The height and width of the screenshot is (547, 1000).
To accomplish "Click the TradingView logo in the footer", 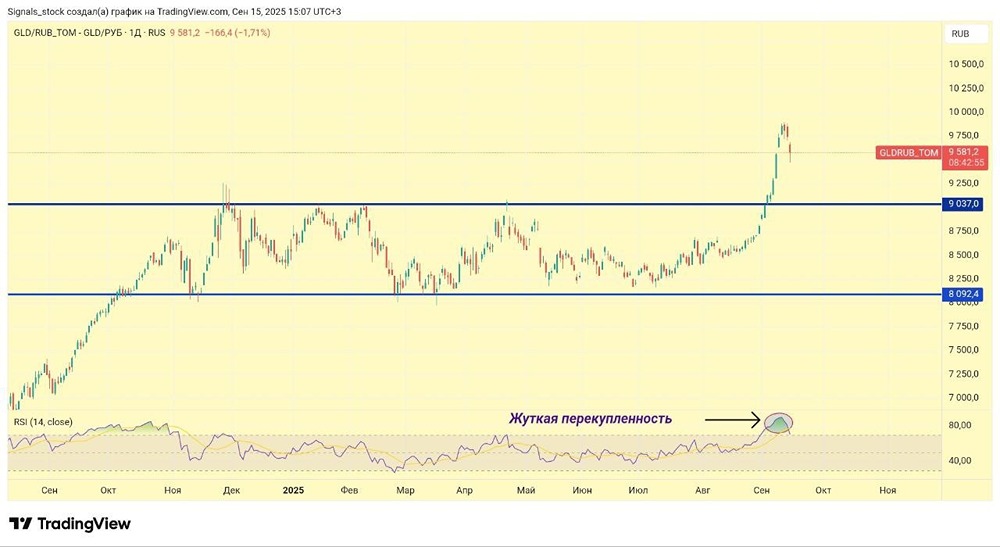I will point(70,524).
